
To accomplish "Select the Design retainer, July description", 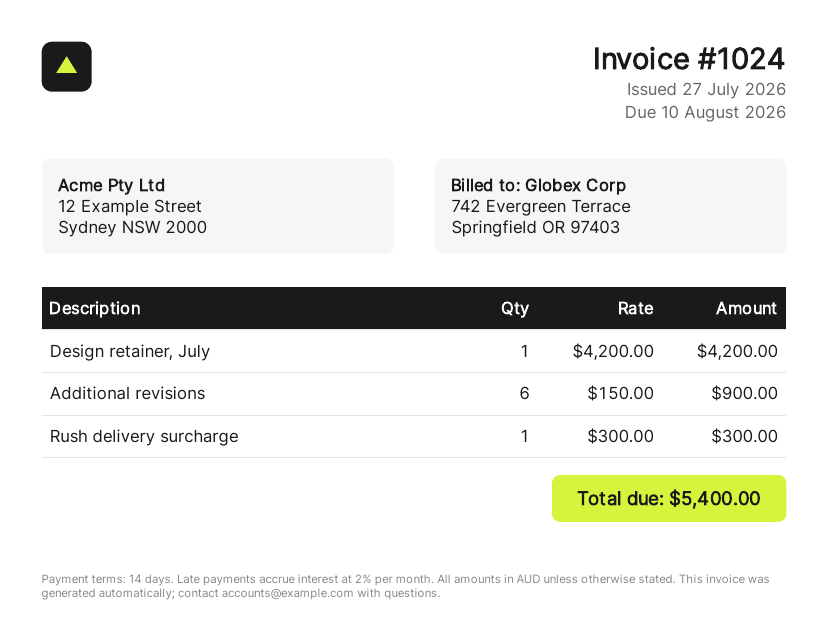I will click(130, 351).
